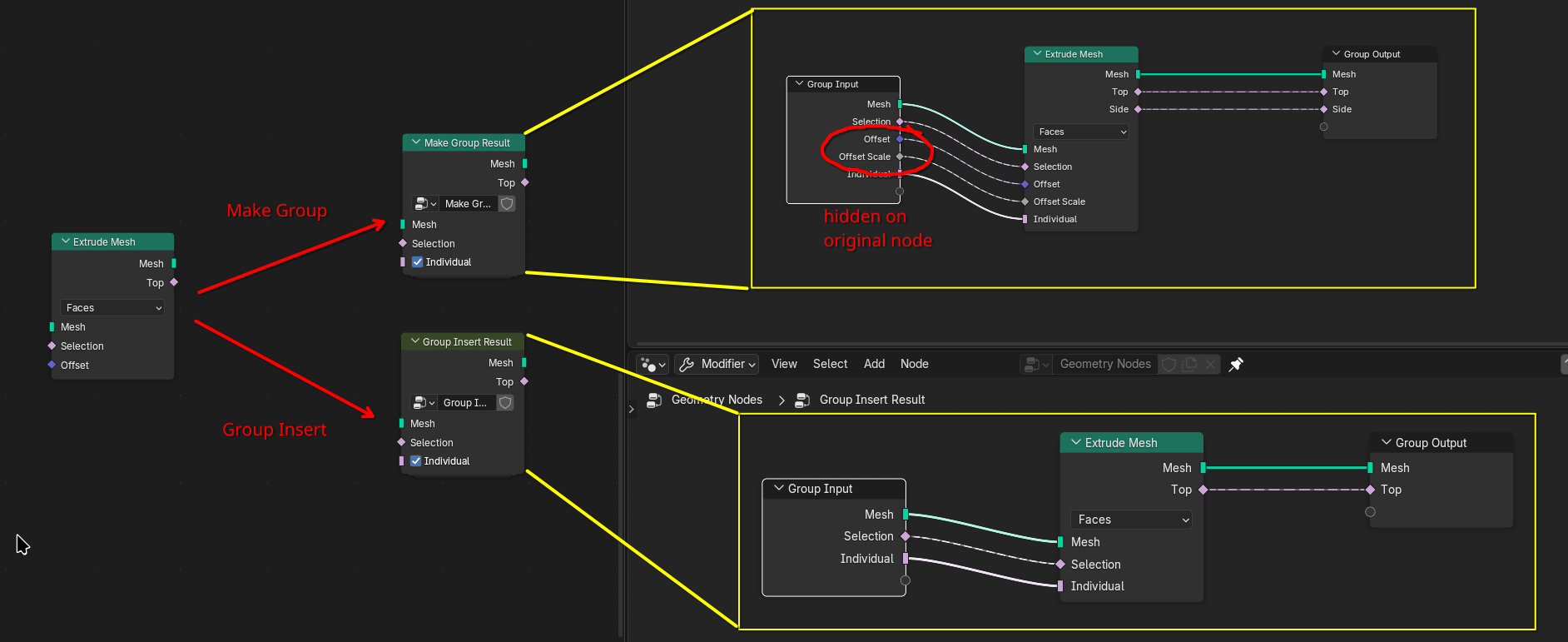Click the duplicate node tree icon
Screen dimensions: 1568x642
pyautogui.click(x=1189, y=364)
